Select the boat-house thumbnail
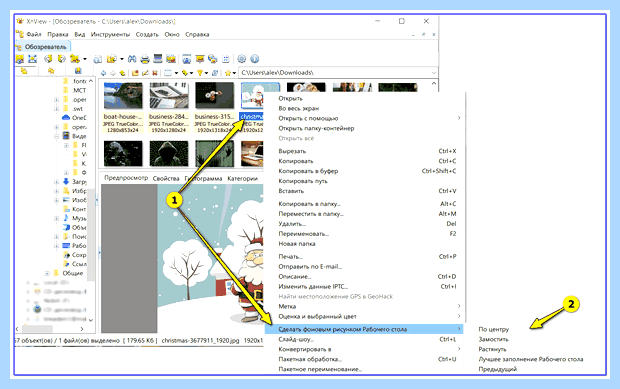Viewport: 620px width, 389px height. (x=123, y=95)
